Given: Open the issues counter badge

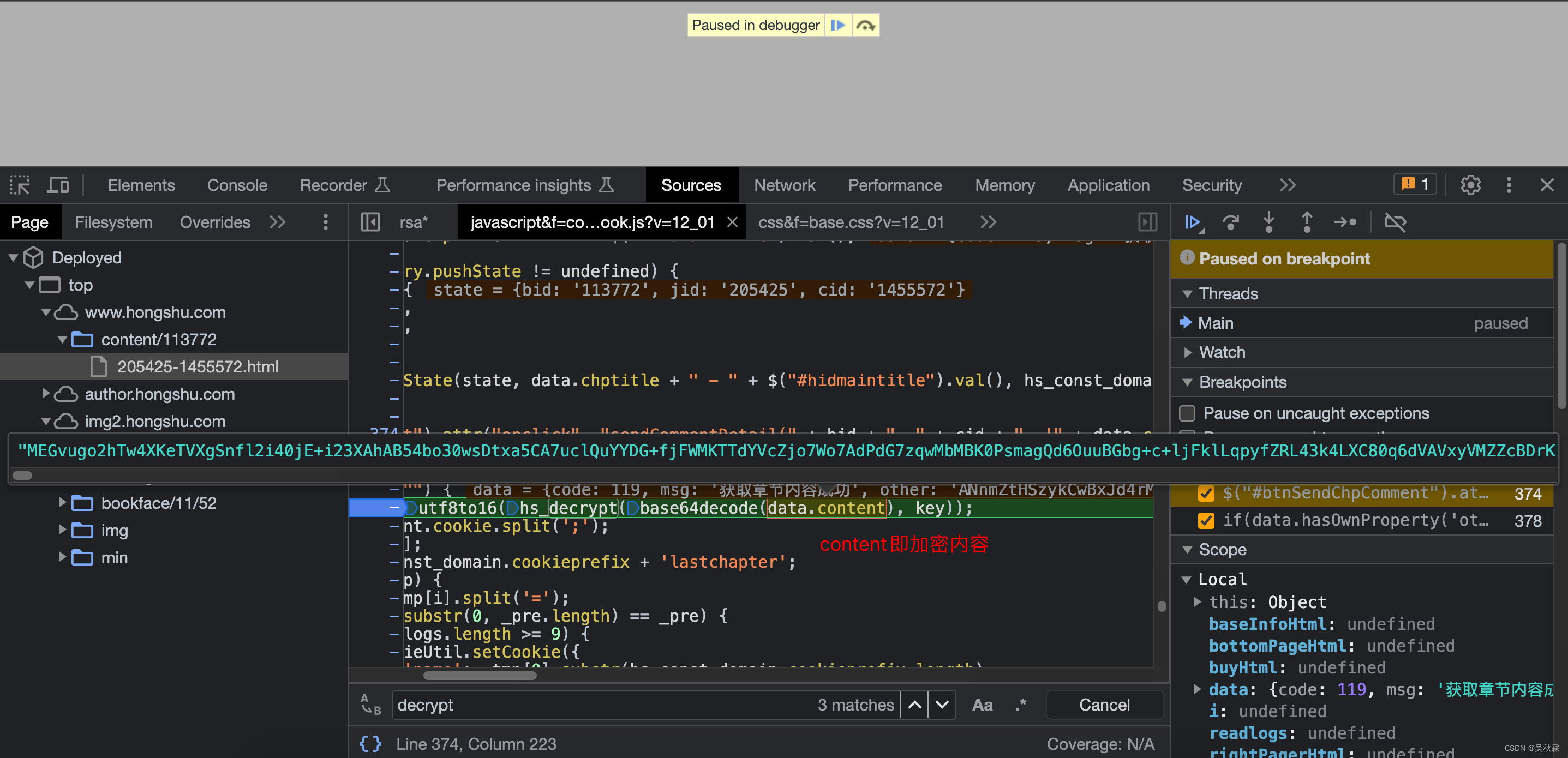Looking at the screenshot, I should (x=1415, y=184).
